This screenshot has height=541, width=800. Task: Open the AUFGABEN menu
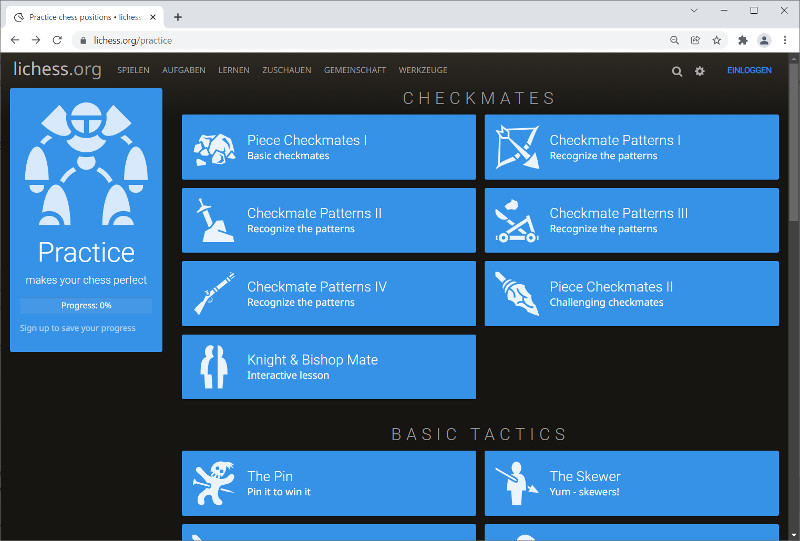184,70
